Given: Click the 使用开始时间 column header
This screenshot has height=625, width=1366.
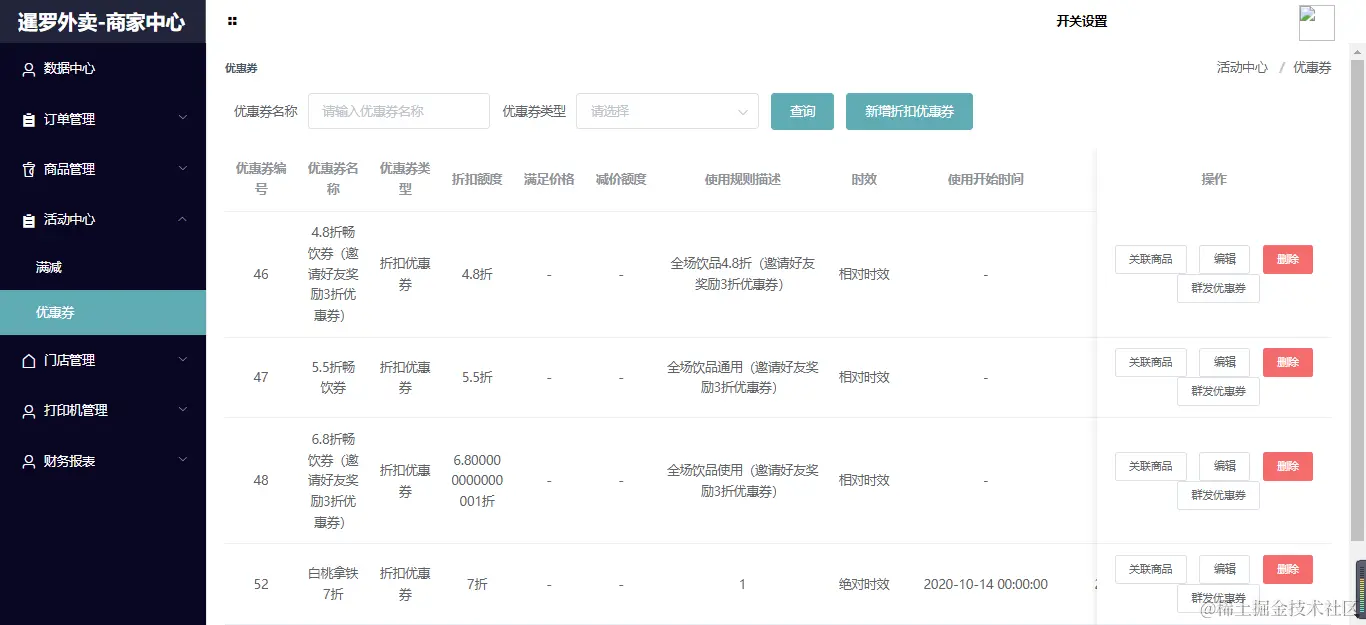Looking at the screenshot, I should tap(985, 179).
